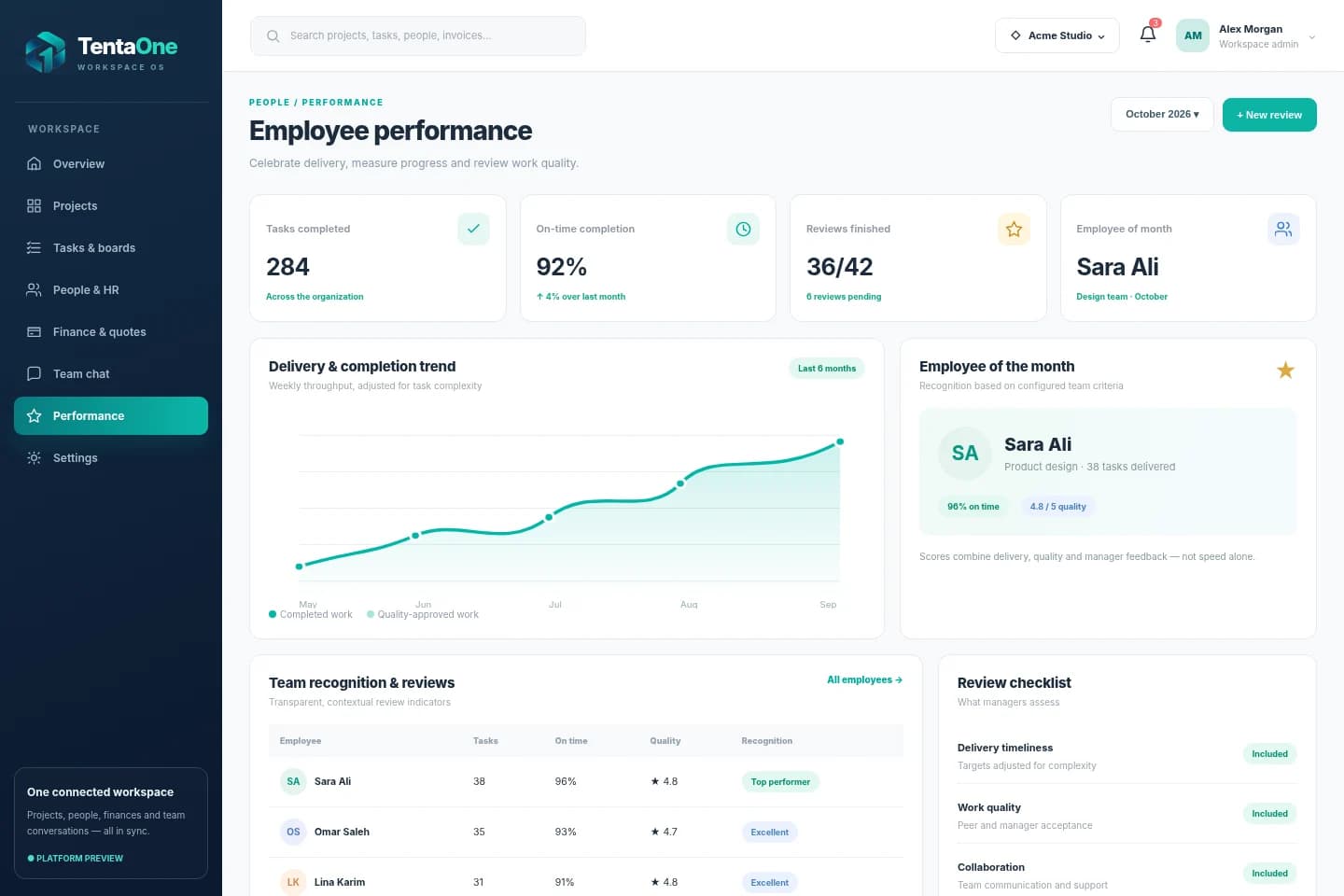Viewport: 1344px width, 896px height.
Task: Click the Excellent badge in Omar Saleh's row
Action: pyautogui.click(x=770, y=832)
